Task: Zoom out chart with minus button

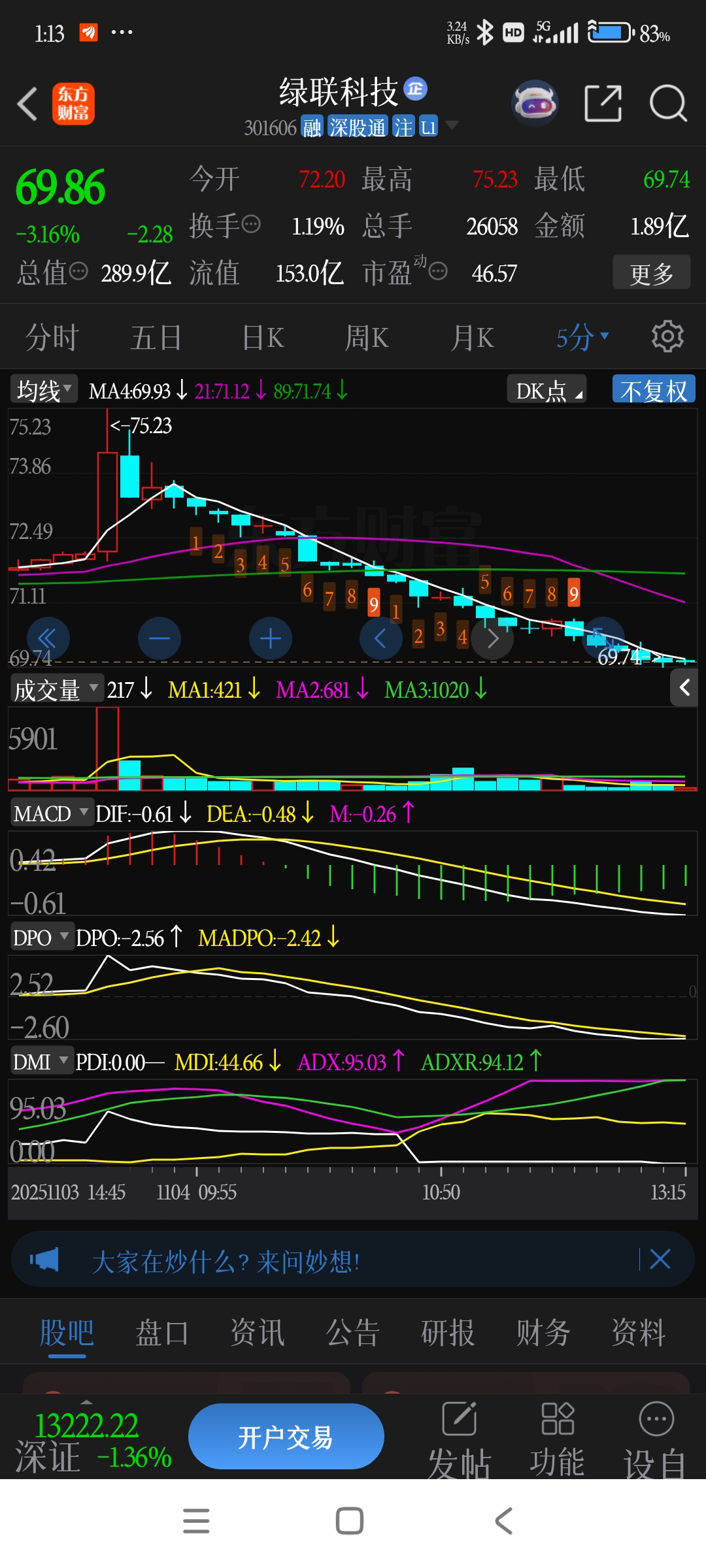Action: (x=159, y=638)
